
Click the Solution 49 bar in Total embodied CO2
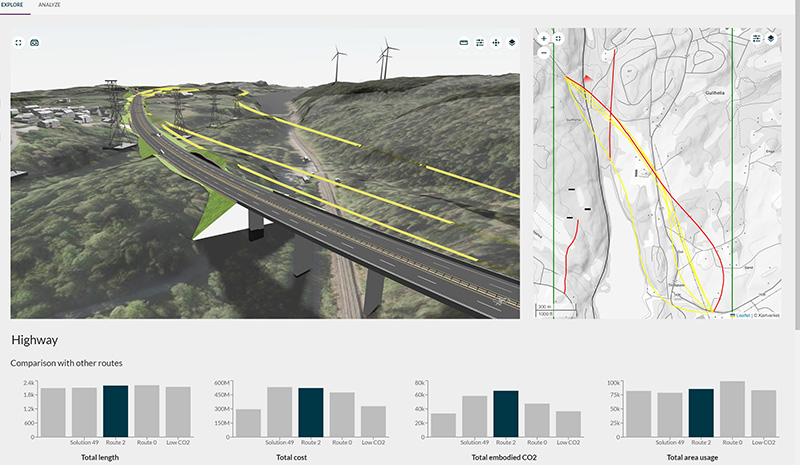click(474, 416)
